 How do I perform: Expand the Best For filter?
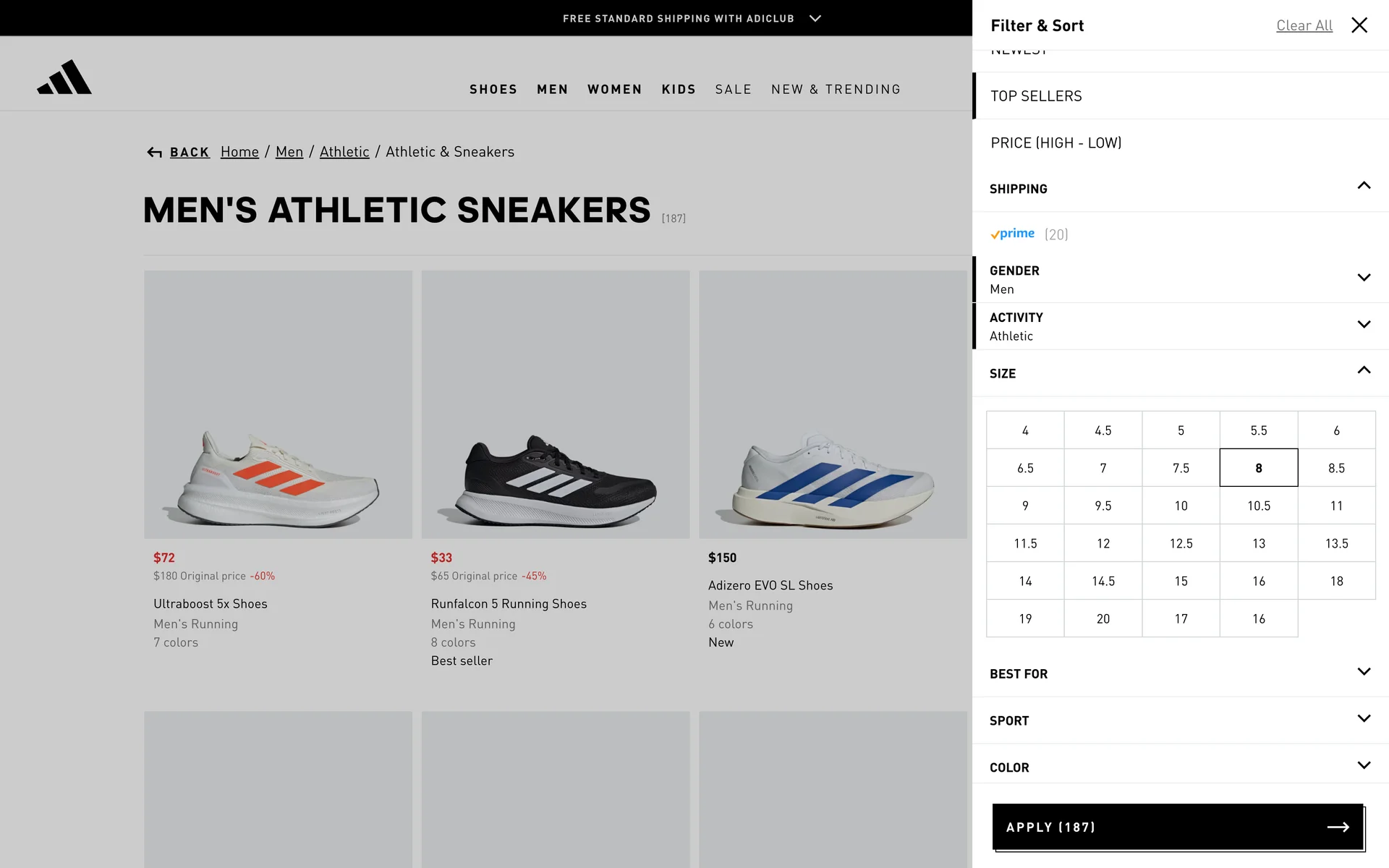[1364, 672]
